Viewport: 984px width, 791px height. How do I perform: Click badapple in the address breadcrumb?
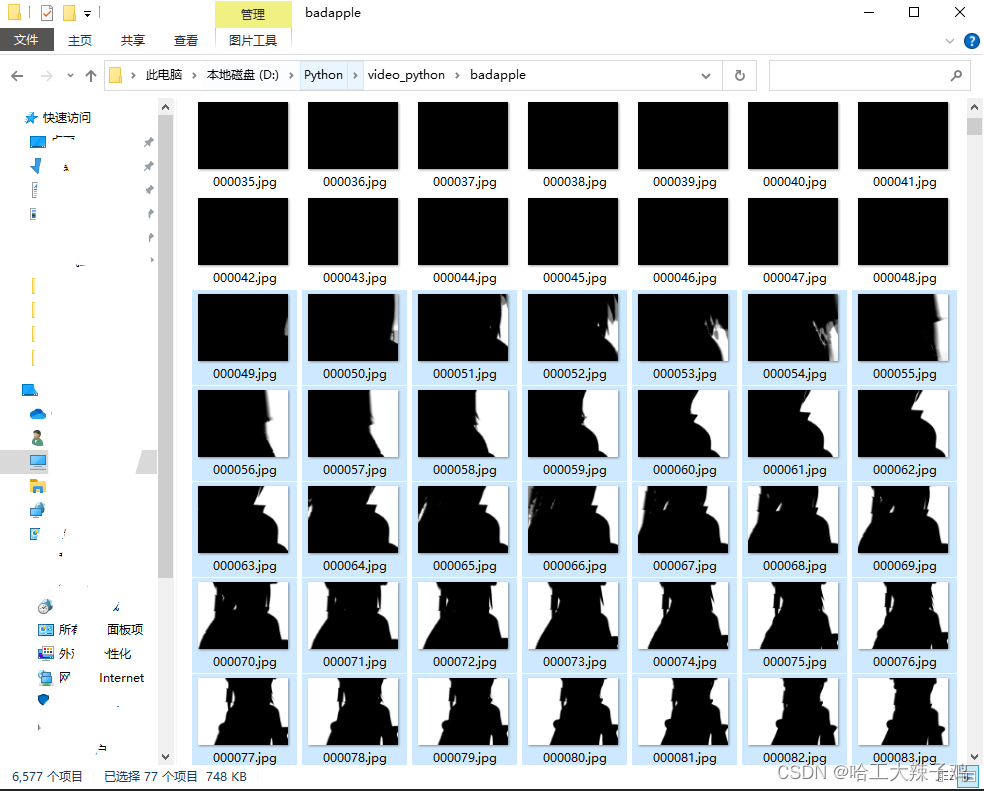click(498, 75)
